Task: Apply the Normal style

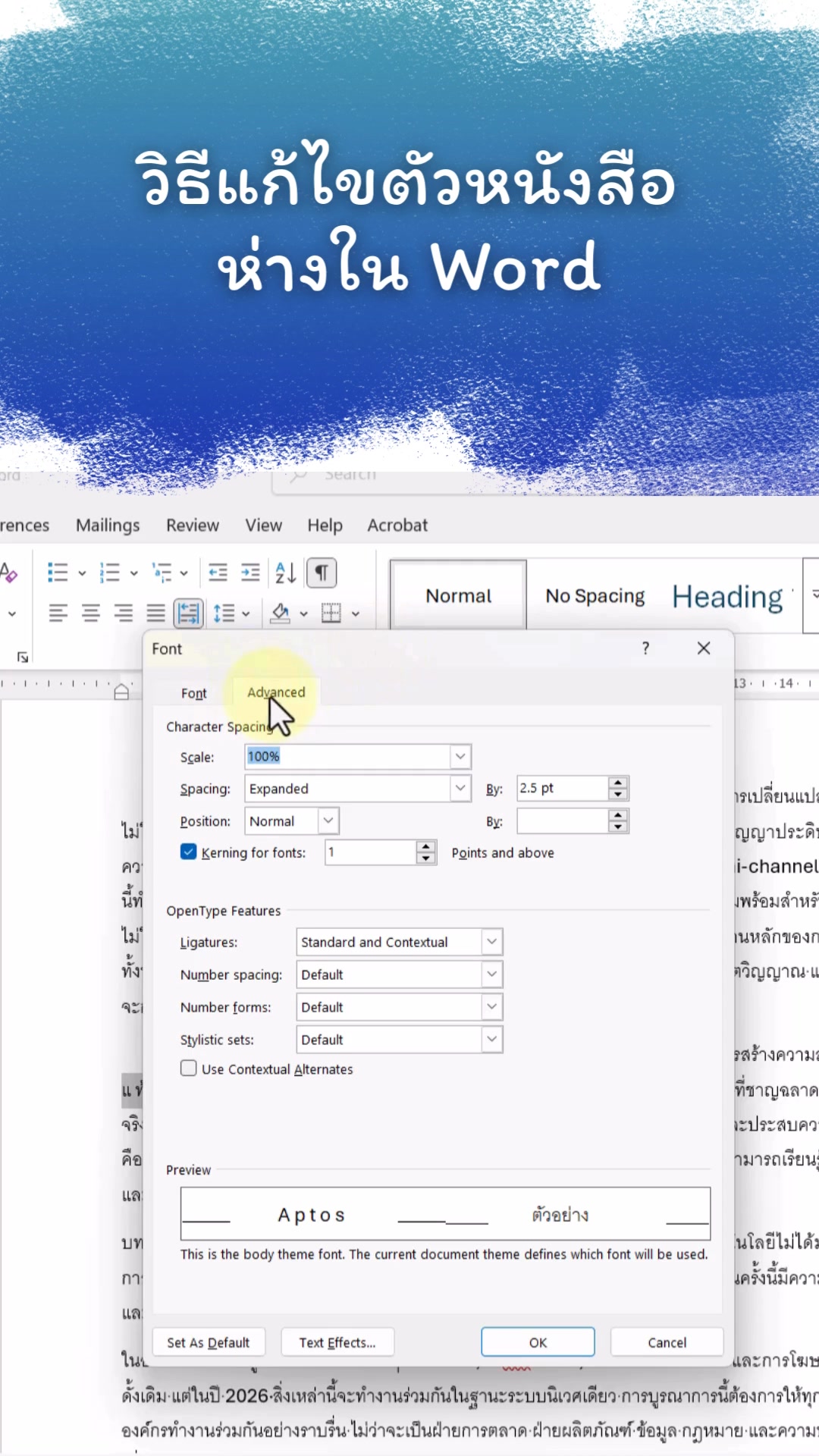Action: 458,595
